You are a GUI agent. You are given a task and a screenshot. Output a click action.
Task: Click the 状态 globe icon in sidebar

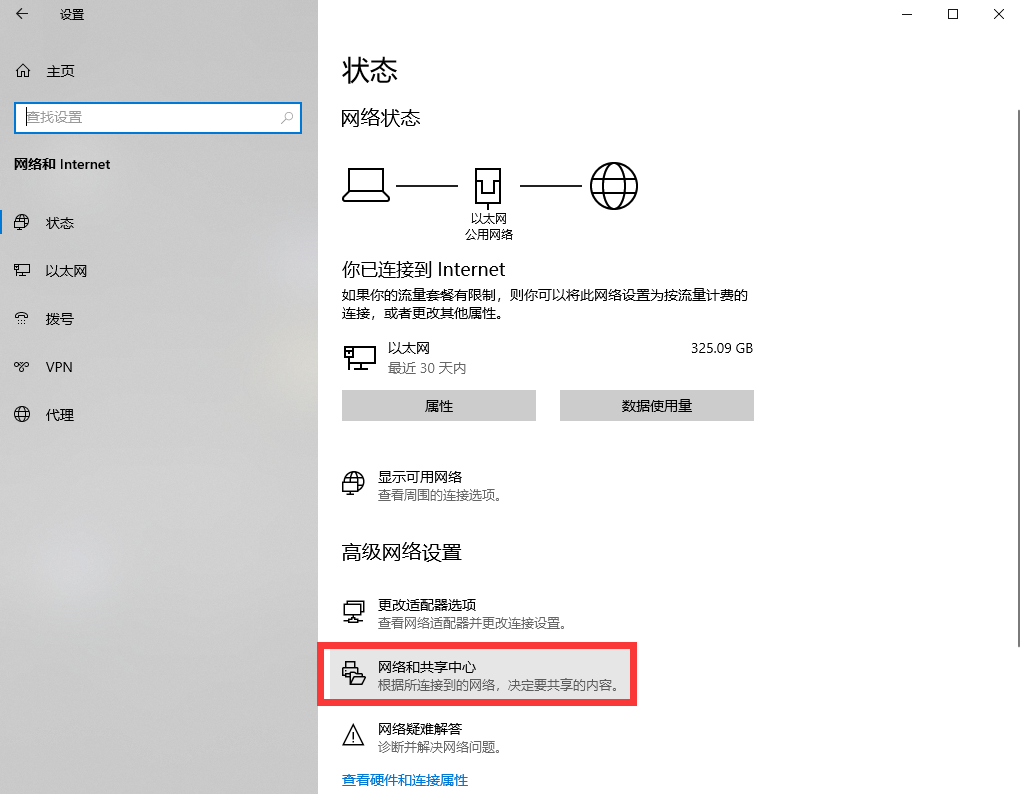[x=22, y=222]
